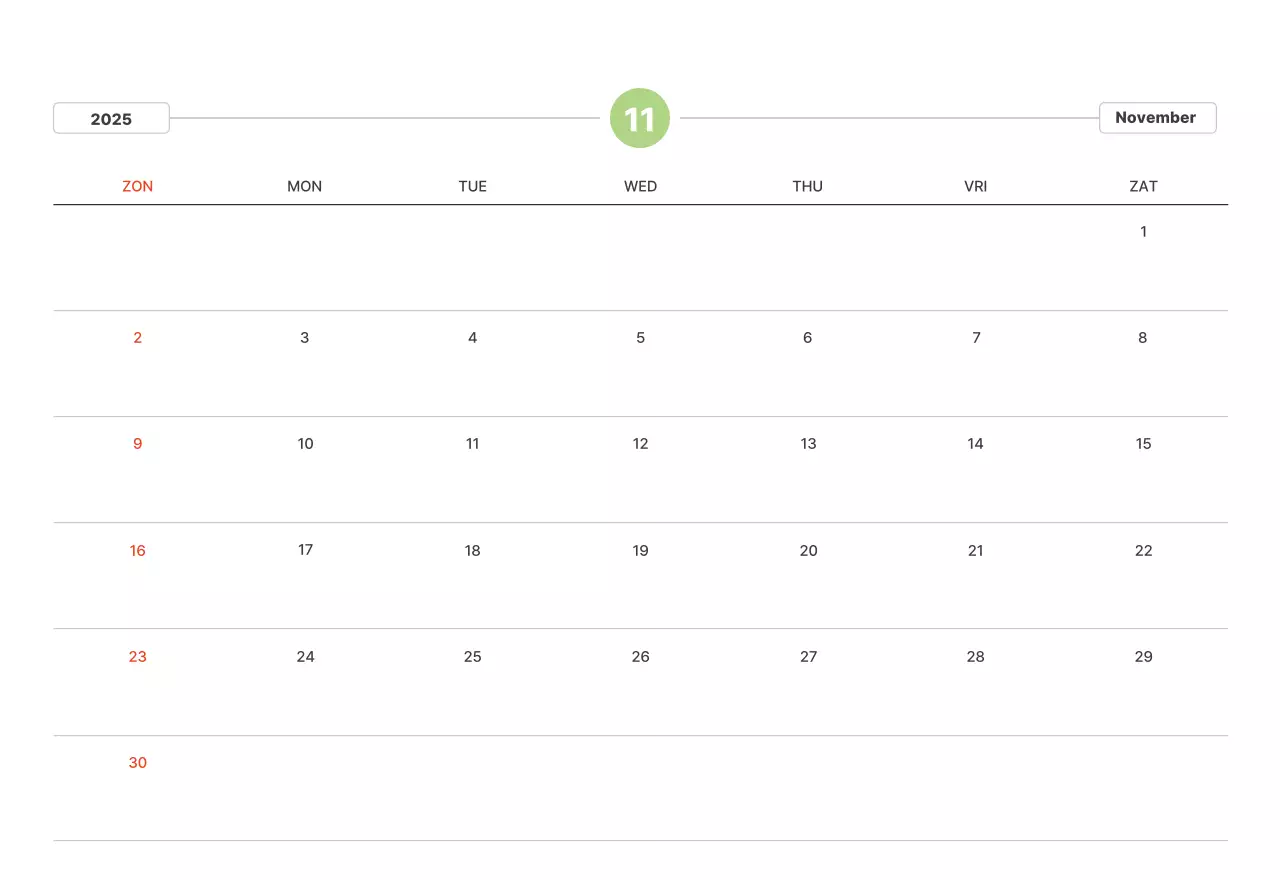The width and height of the screenshot is (1280, 880).
Task: Choose date 11 in the grid
Action: pyautogui.click(x=473, y=444)
